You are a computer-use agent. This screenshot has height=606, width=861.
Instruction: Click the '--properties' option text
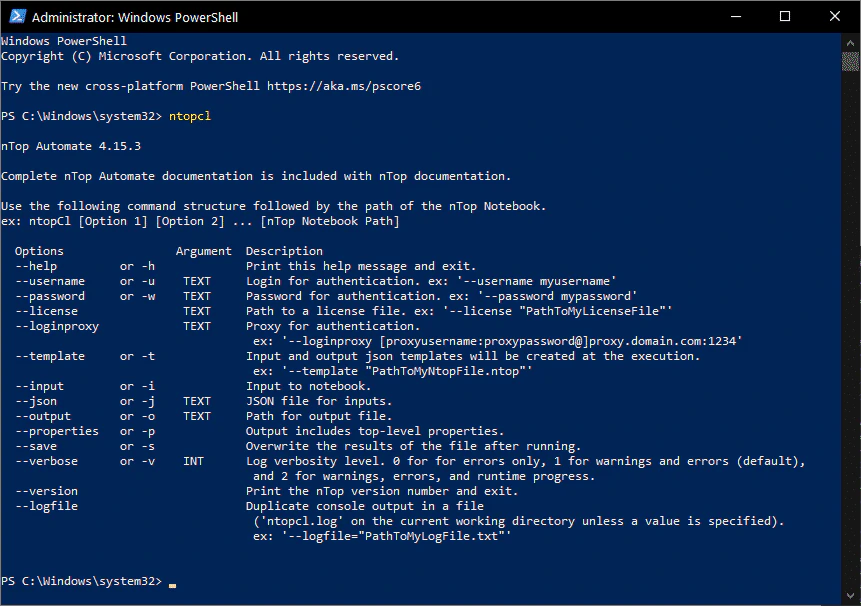click(57, 431)
